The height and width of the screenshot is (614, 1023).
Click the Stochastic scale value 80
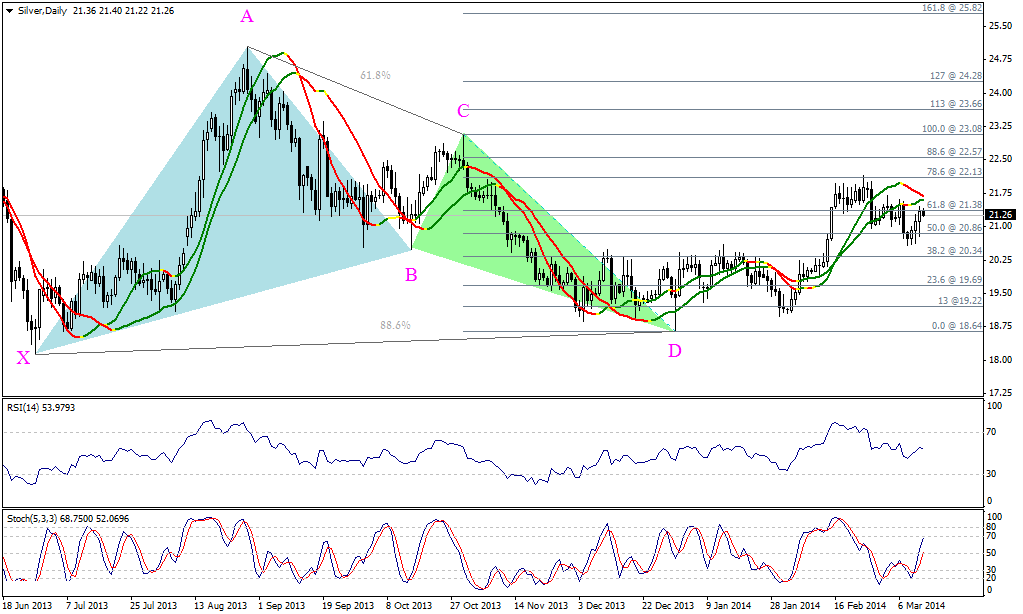coord(991,527)
